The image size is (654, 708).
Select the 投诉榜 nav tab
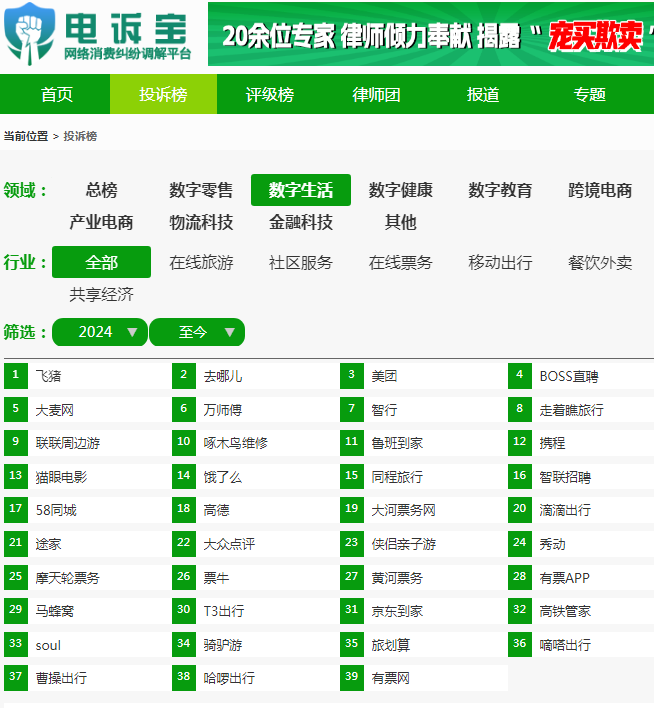[x=163, y=94]
